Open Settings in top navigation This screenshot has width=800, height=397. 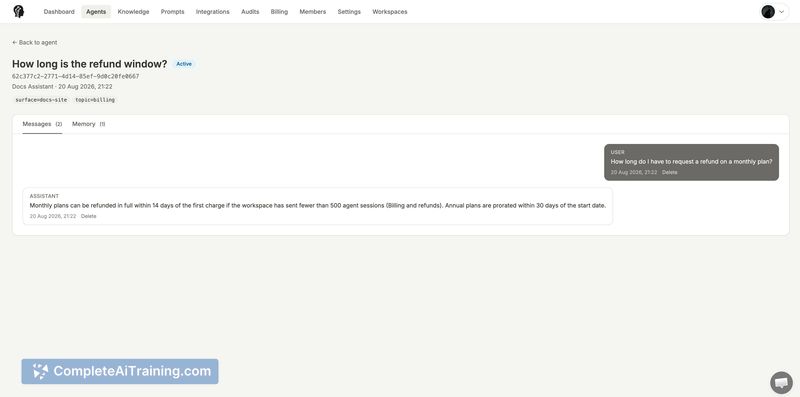349,12
